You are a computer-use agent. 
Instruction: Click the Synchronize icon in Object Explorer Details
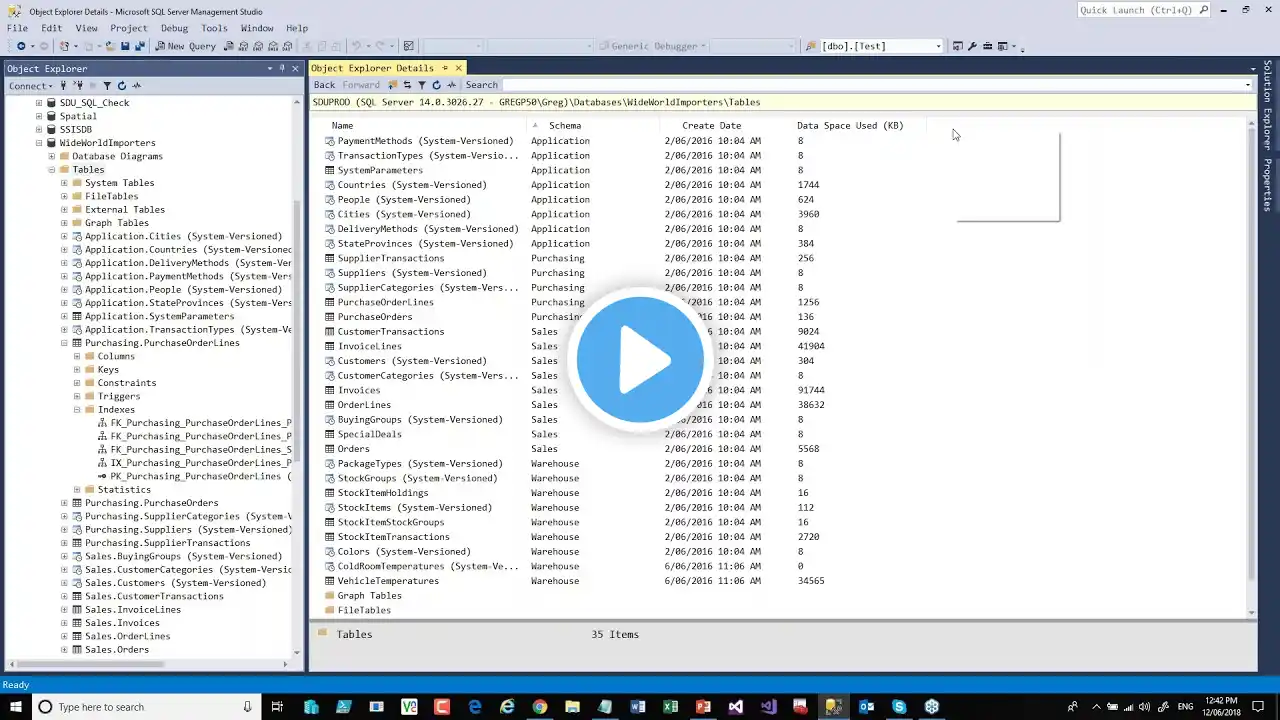click(x=407, y=85)
